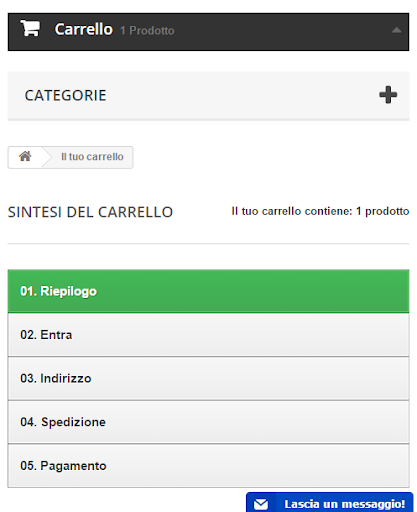Click the Il tuo carrello breadcrumb
Viewport: 417px width, 512px height.
[92, 157]
